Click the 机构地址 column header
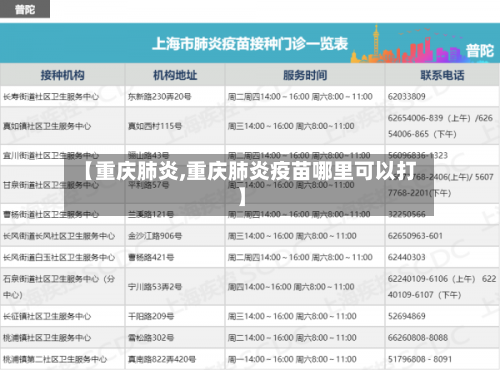Image resolution: width=500 pixels, height=370 pixels. click(175, 75)
